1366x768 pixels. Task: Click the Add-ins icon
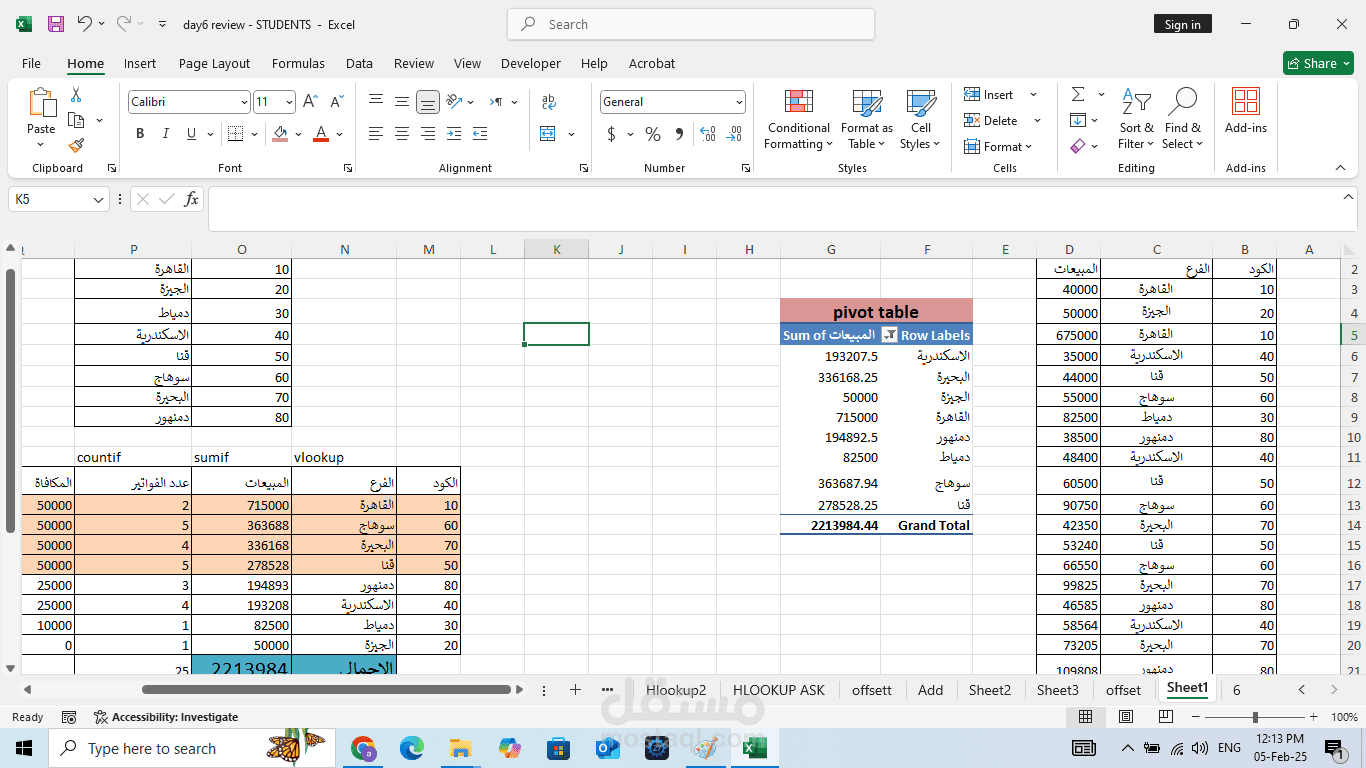[1246, 110]
